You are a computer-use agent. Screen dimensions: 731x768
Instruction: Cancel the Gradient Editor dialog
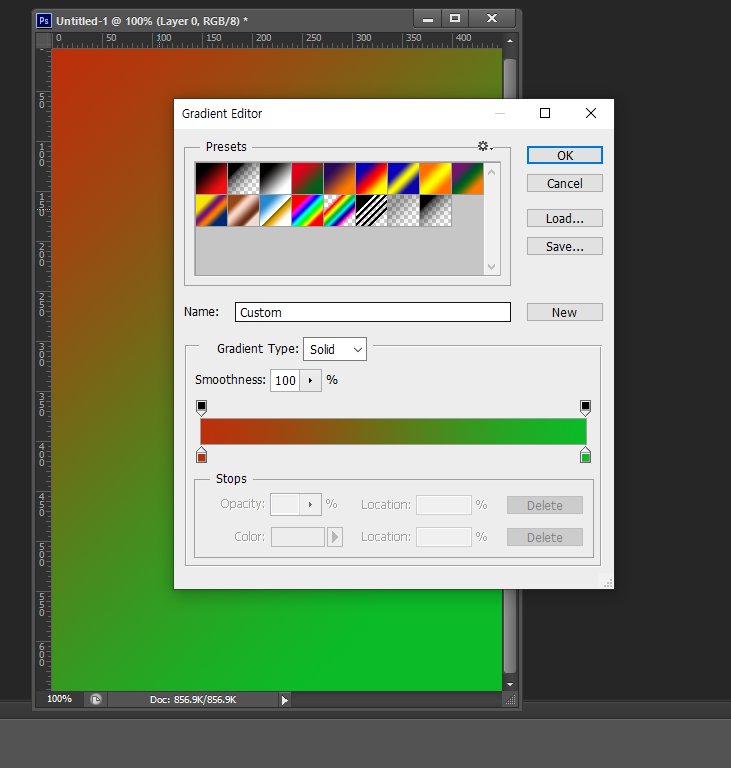[565, 183]
